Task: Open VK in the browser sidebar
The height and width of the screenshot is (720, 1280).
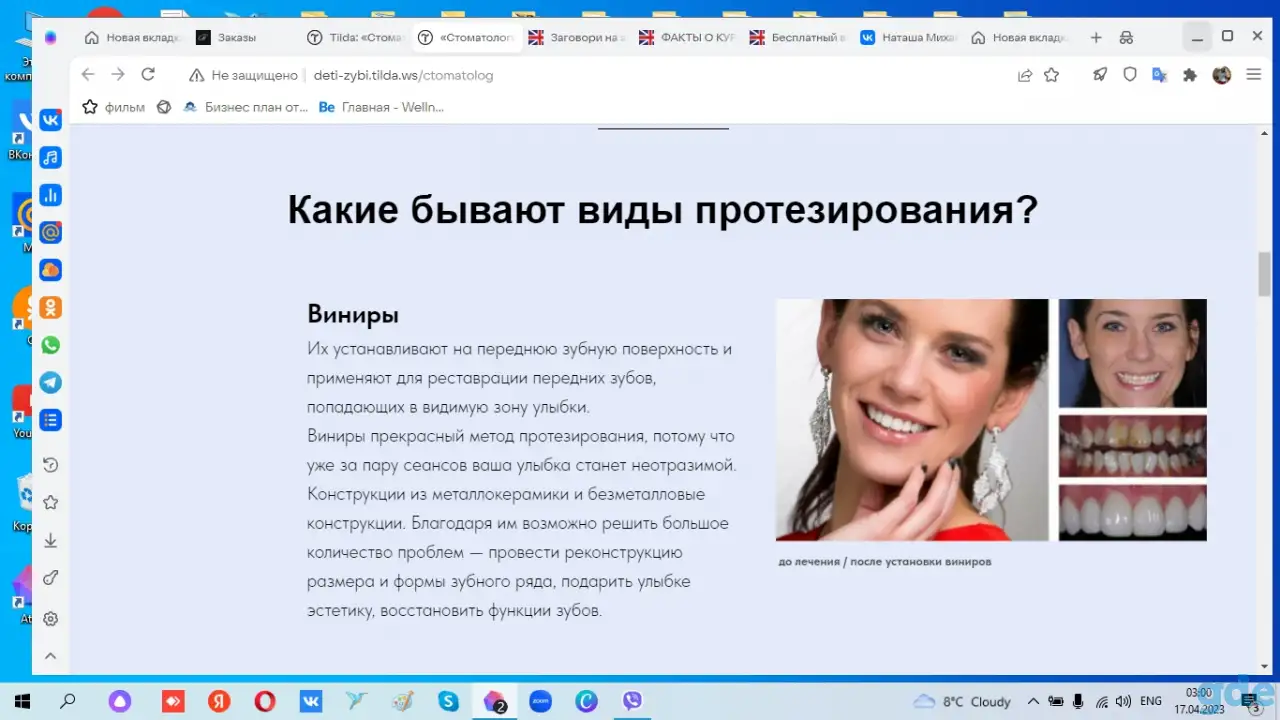Action: point(50,120)
